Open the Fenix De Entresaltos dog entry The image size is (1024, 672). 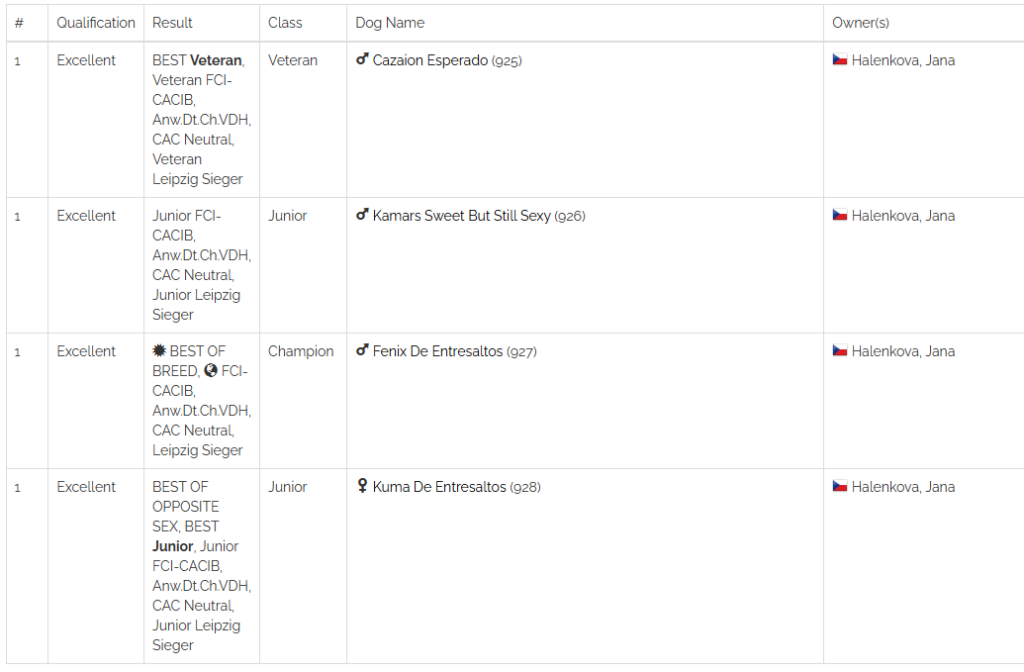(x=438, y=351)
